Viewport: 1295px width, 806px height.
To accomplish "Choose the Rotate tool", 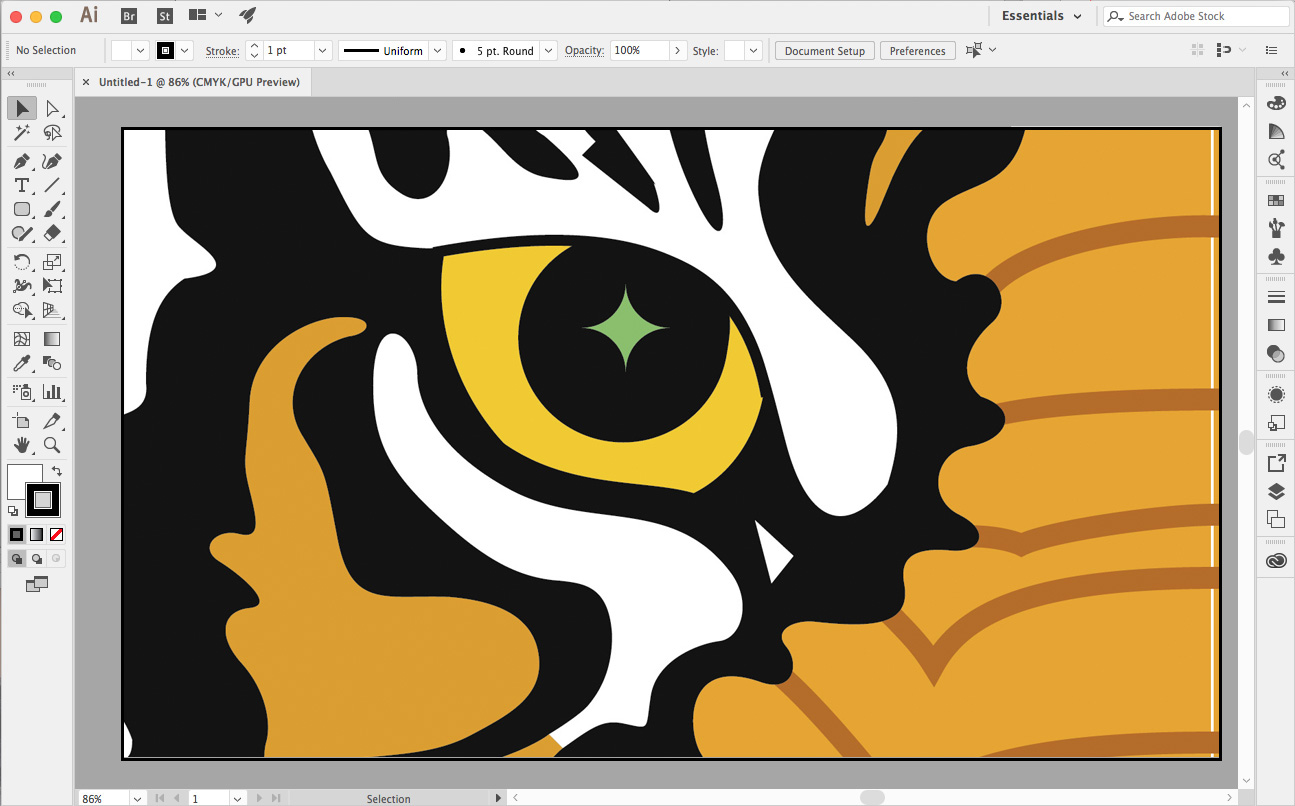I will click(22, 262).
